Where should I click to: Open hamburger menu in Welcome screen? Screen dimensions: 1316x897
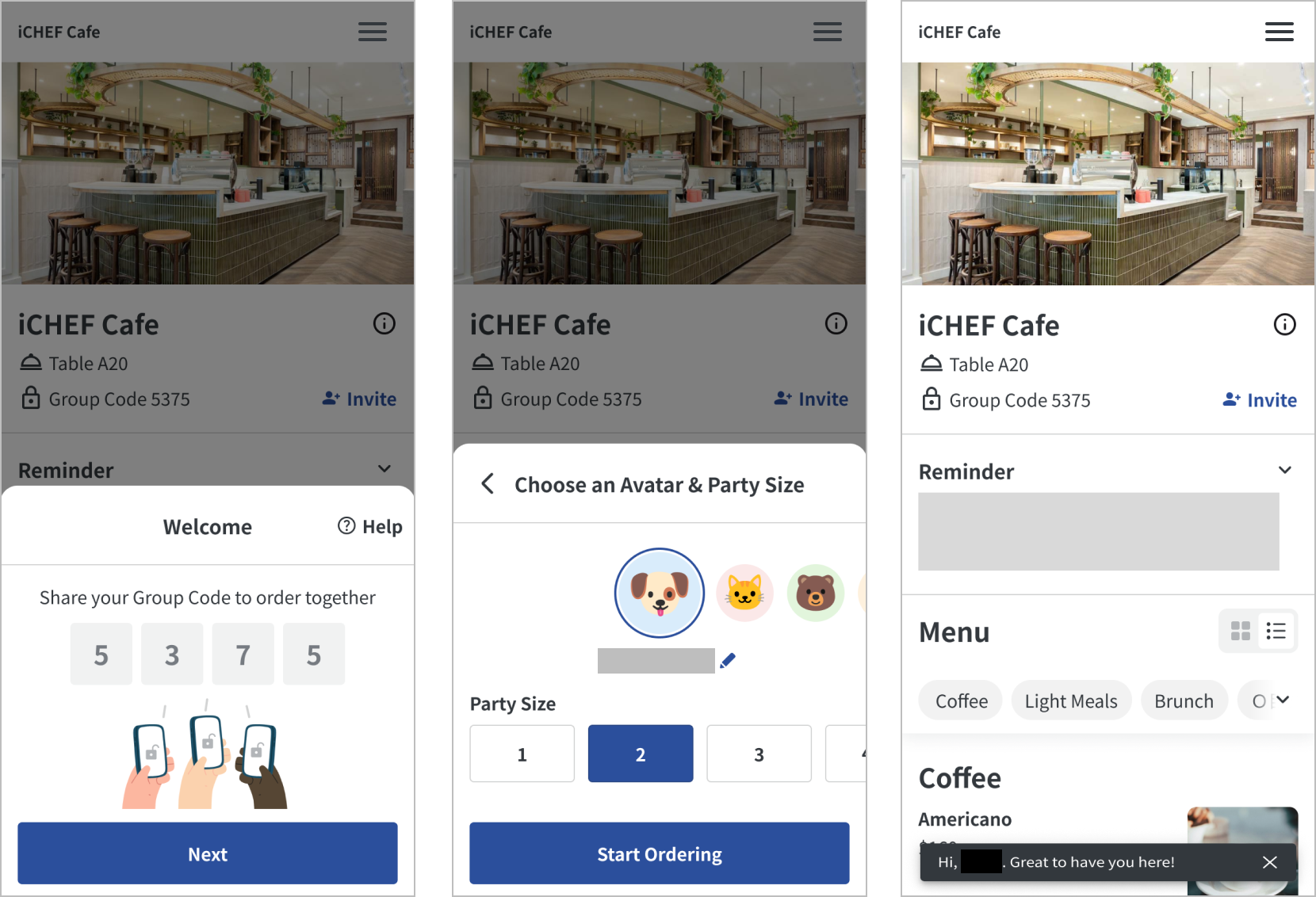[x=372, y=32]
